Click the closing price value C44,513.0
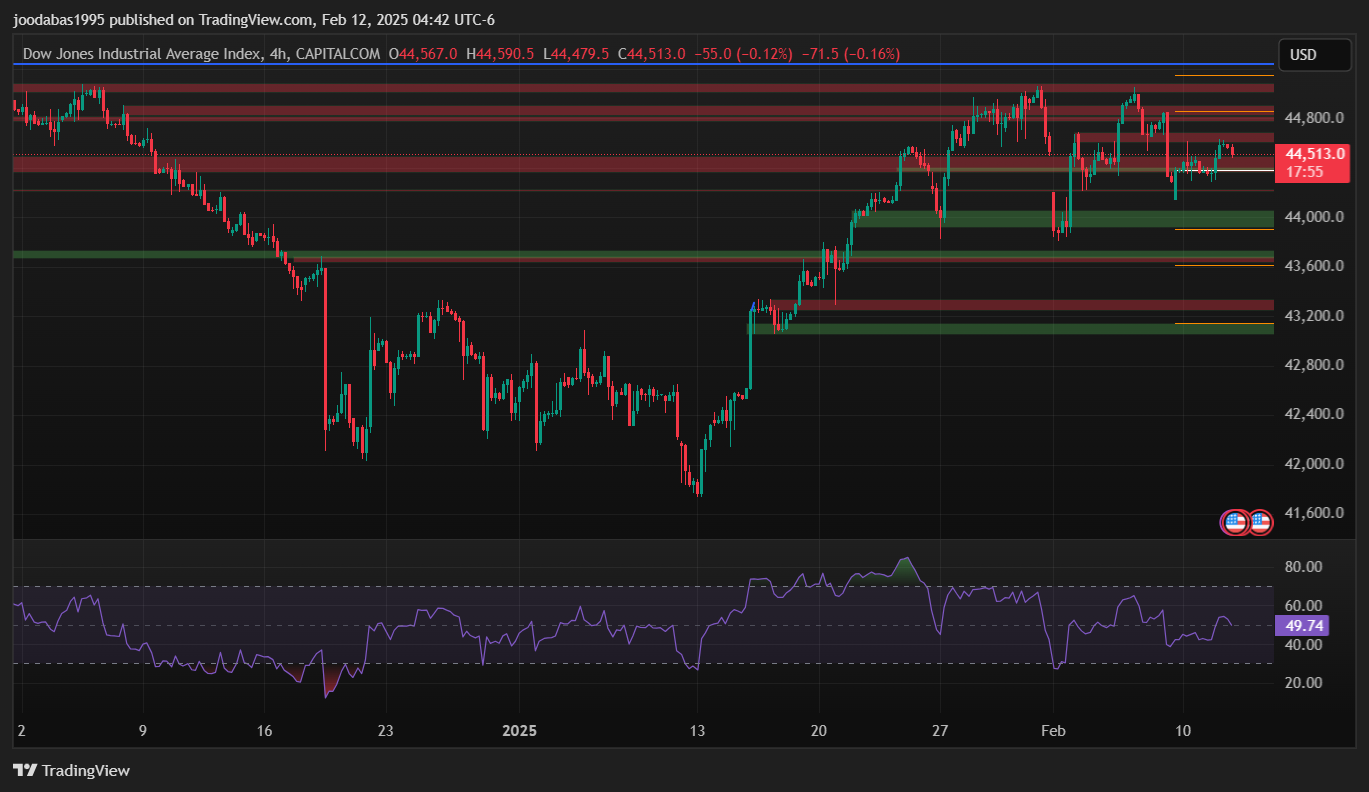 click(x=652, y=54)
